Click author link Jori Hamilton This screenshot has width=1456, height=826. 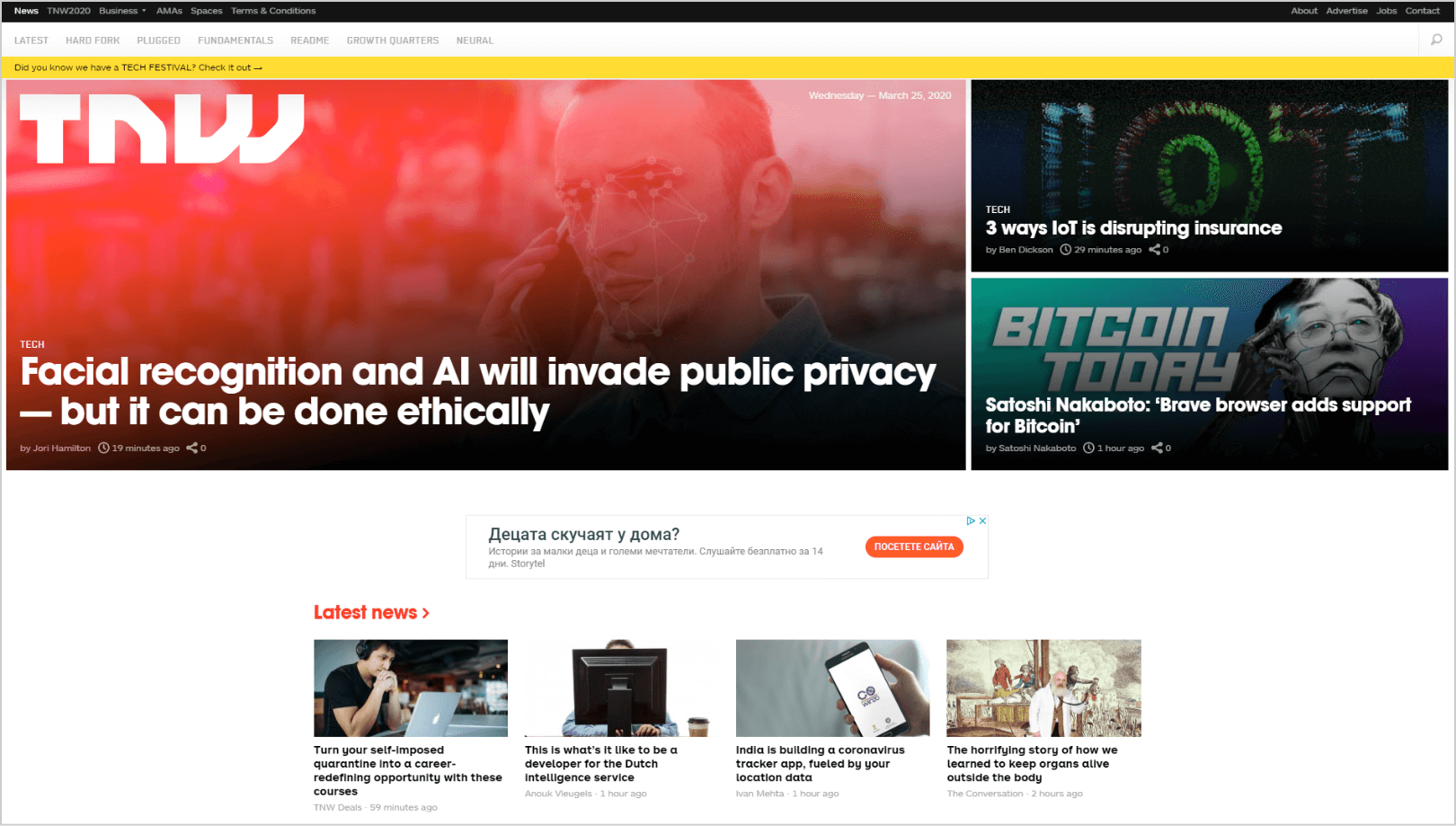pyautogui.click(x=62, y=448)
